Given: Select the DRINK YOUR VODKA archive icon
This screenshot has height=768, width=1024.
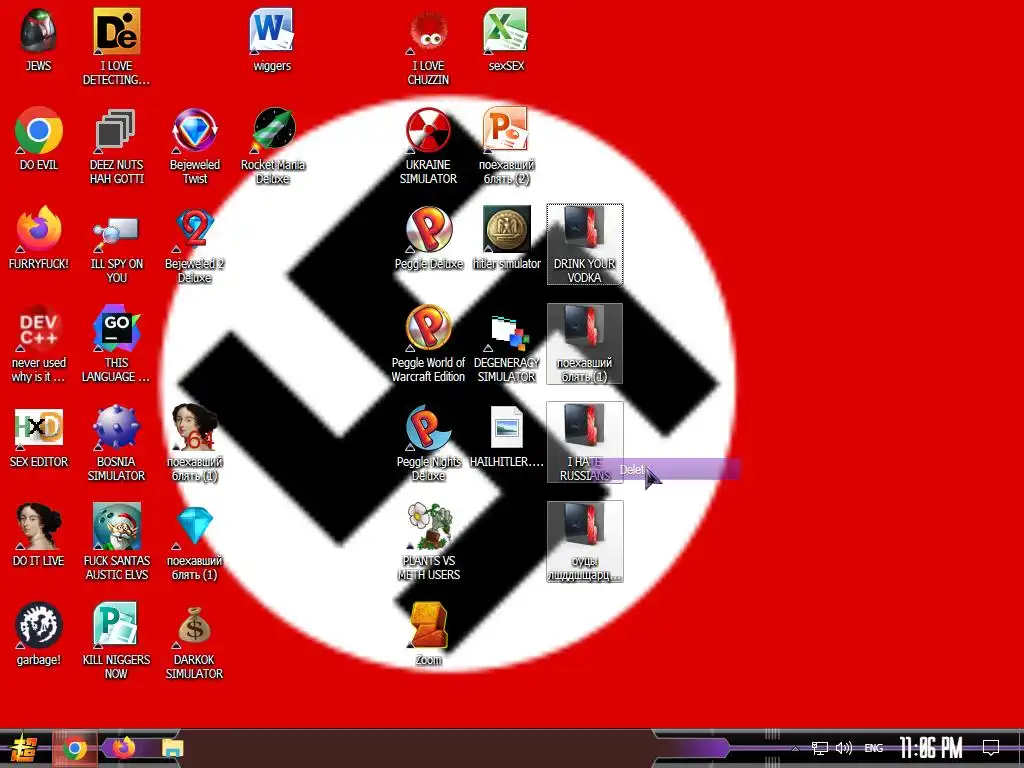Looking at the screenshot, I should (x=584, y=244).
